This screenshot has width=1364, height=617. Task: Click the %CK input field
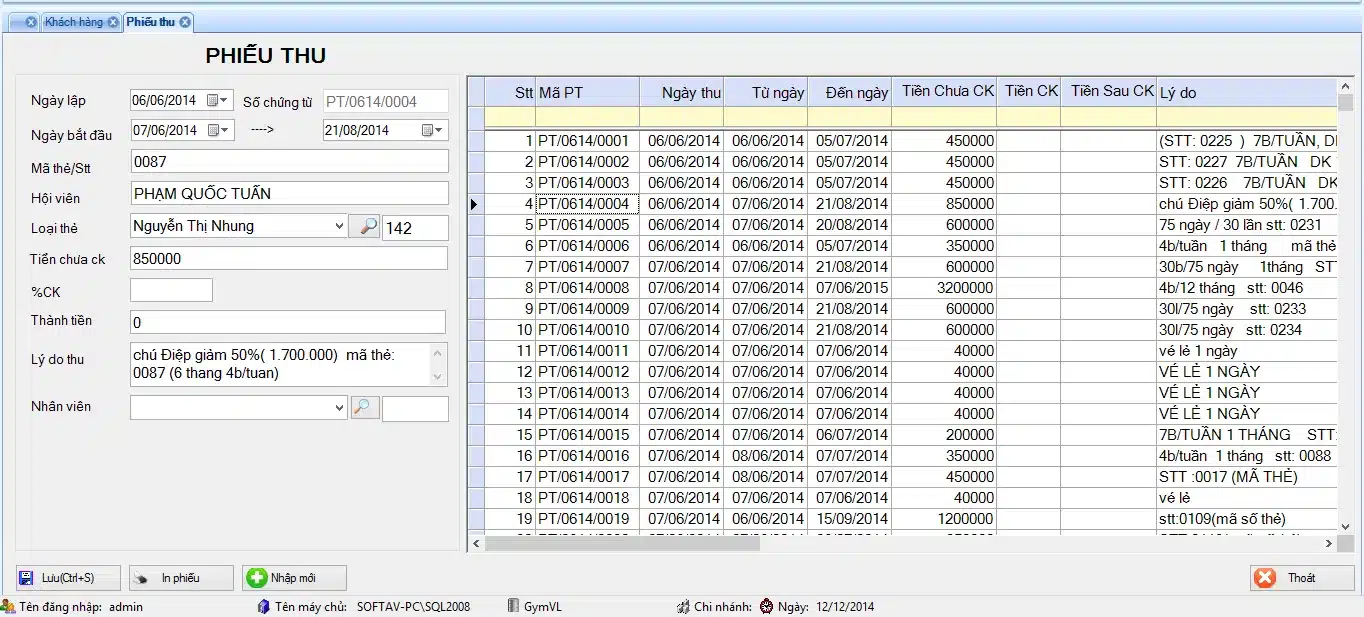click(171, 290)
